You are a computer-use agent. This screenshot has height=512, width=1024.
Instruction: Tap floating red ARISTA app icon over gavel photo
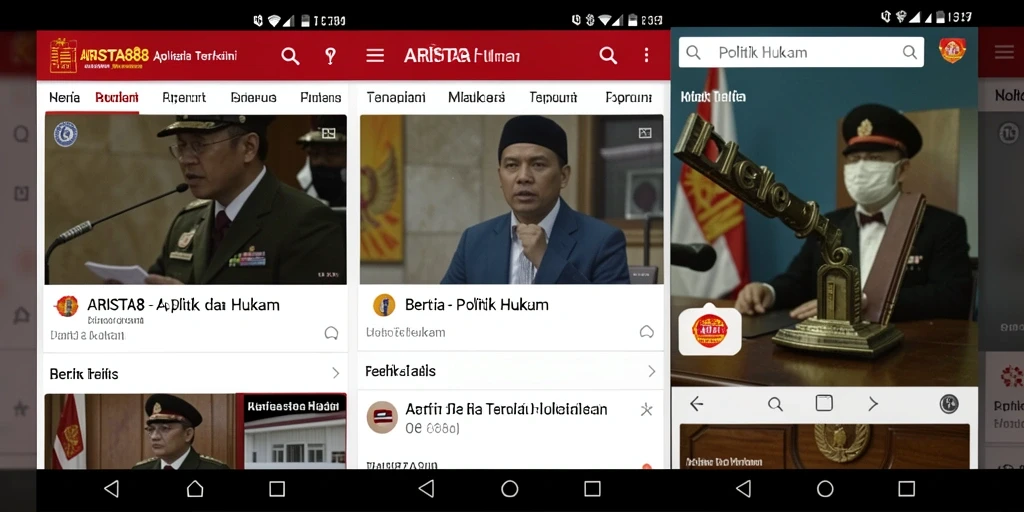710,330
